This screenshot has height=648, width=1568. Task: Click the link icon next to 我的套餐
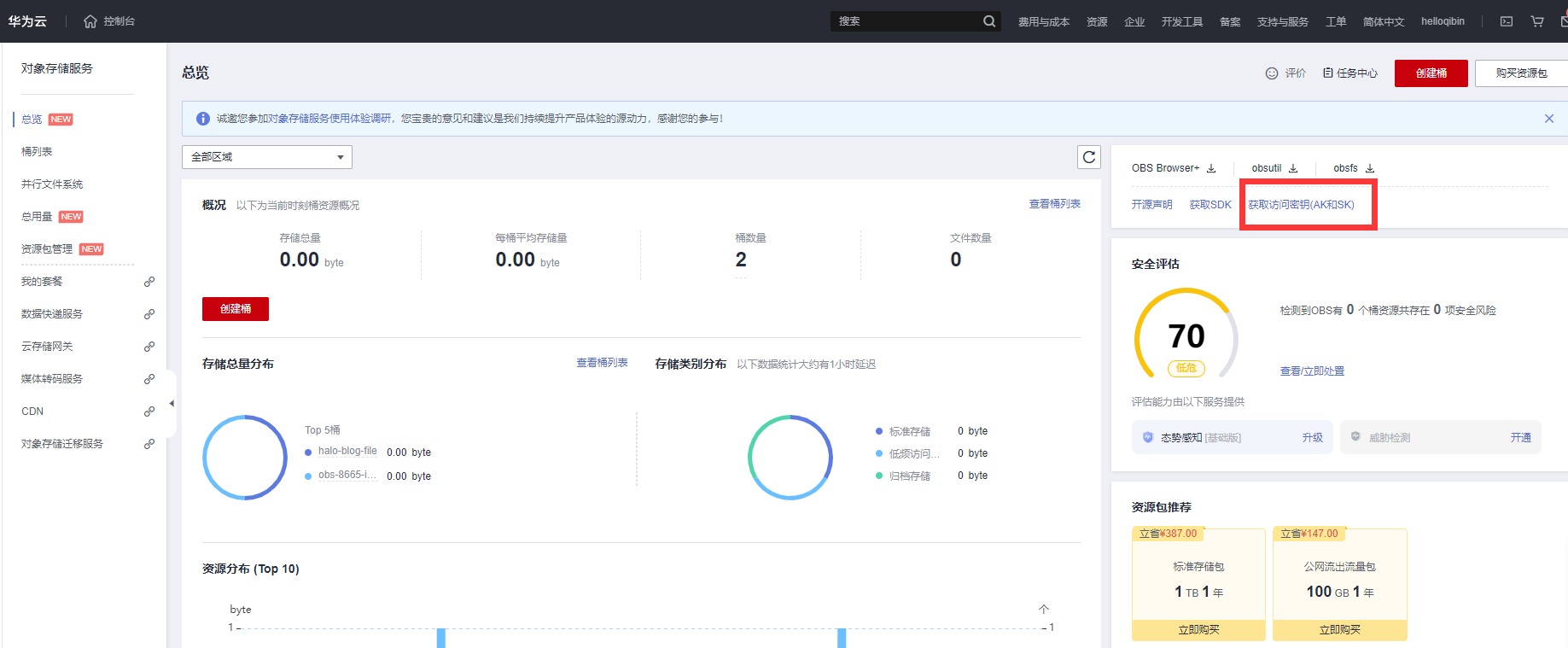coord(149,282)
